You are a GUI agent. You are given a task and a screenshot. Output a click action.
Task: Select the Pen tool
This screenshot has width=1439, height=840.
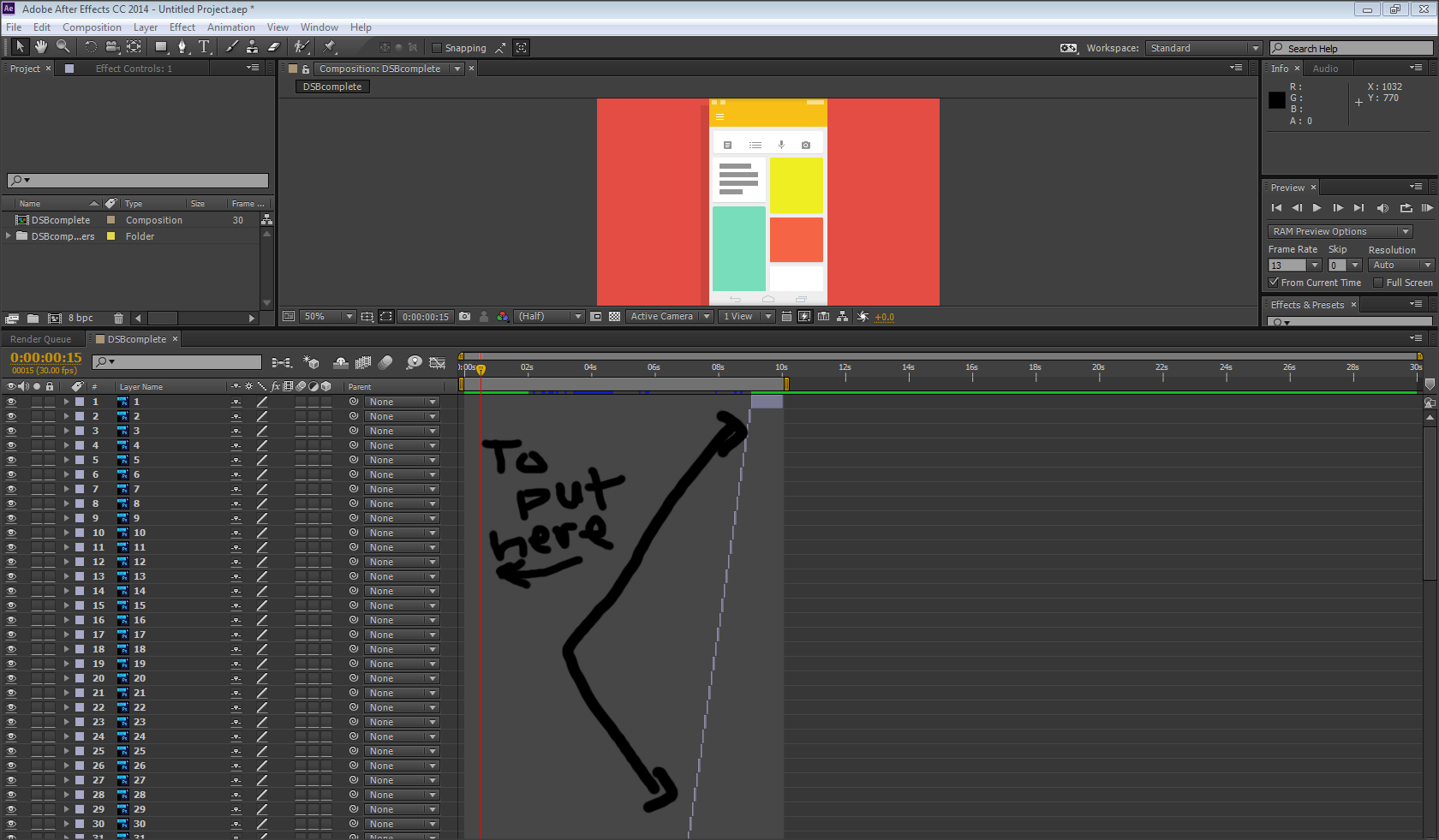point(182,47)
